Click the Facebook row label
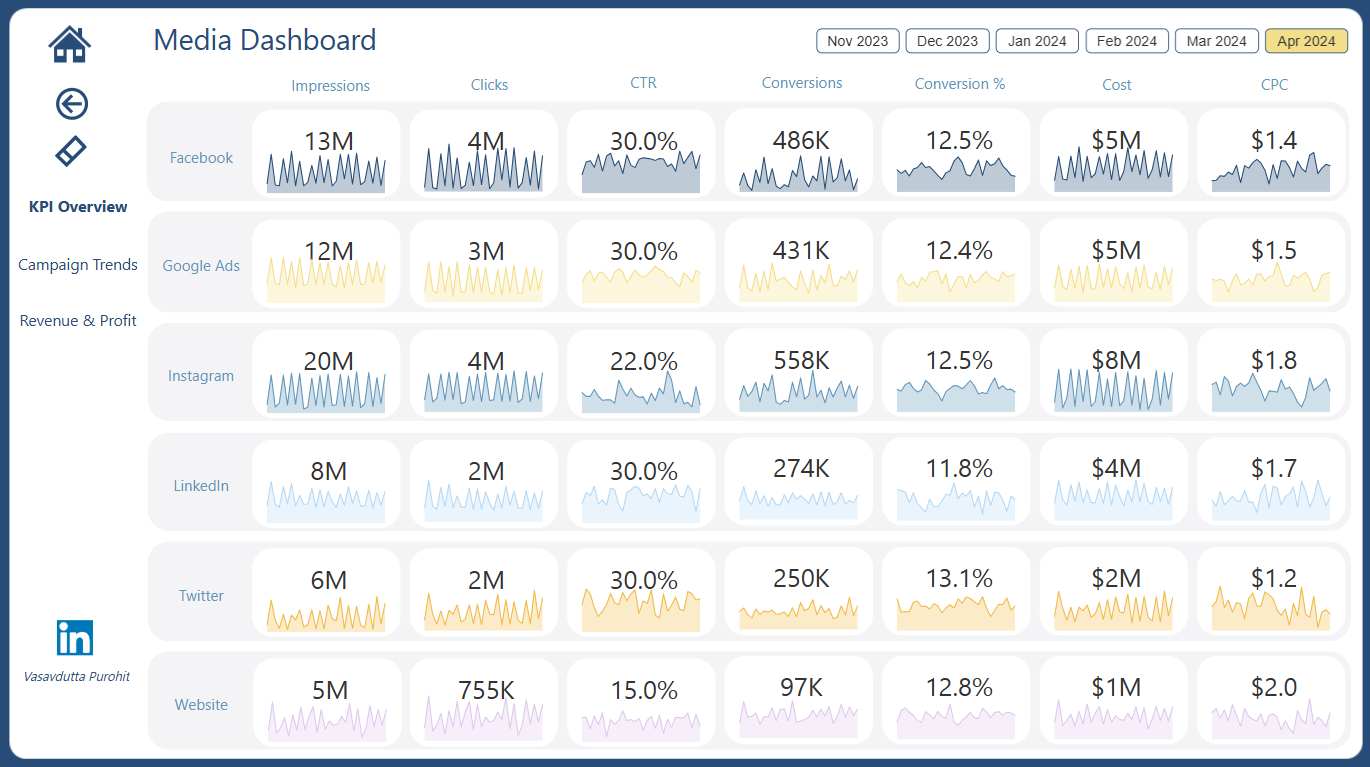The image size is (1370, 767). [x=201, y=158]
